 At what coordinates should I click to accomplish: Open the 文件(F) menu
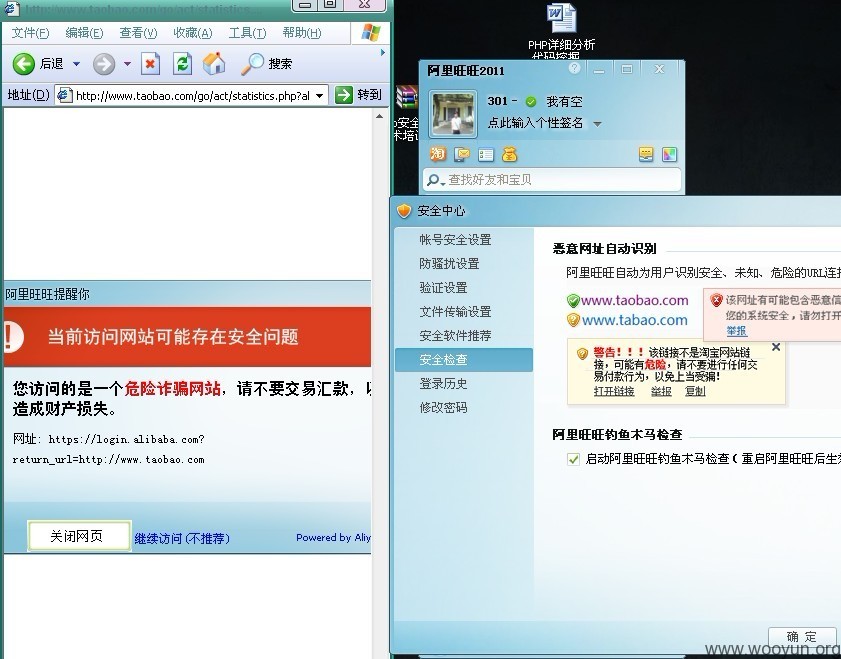coord(31,33)
